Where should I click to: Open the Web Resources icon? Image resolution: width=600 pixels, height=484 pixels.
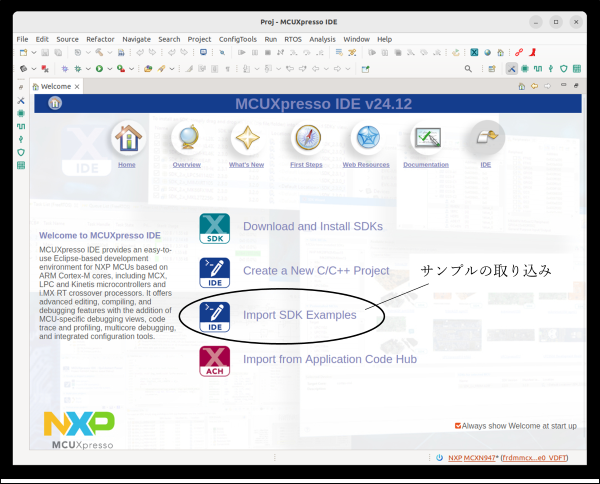coord(366,139)
